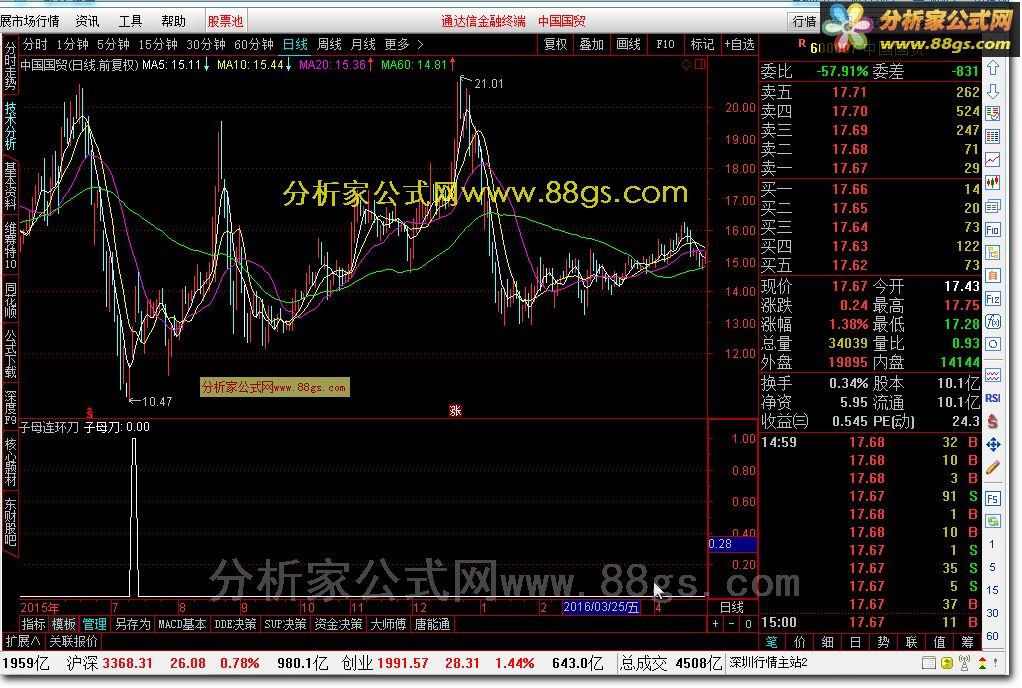This screenshot has width=1022, height=688.
Task: Click the up arrow icon in right sidebar
Action: 993,68
